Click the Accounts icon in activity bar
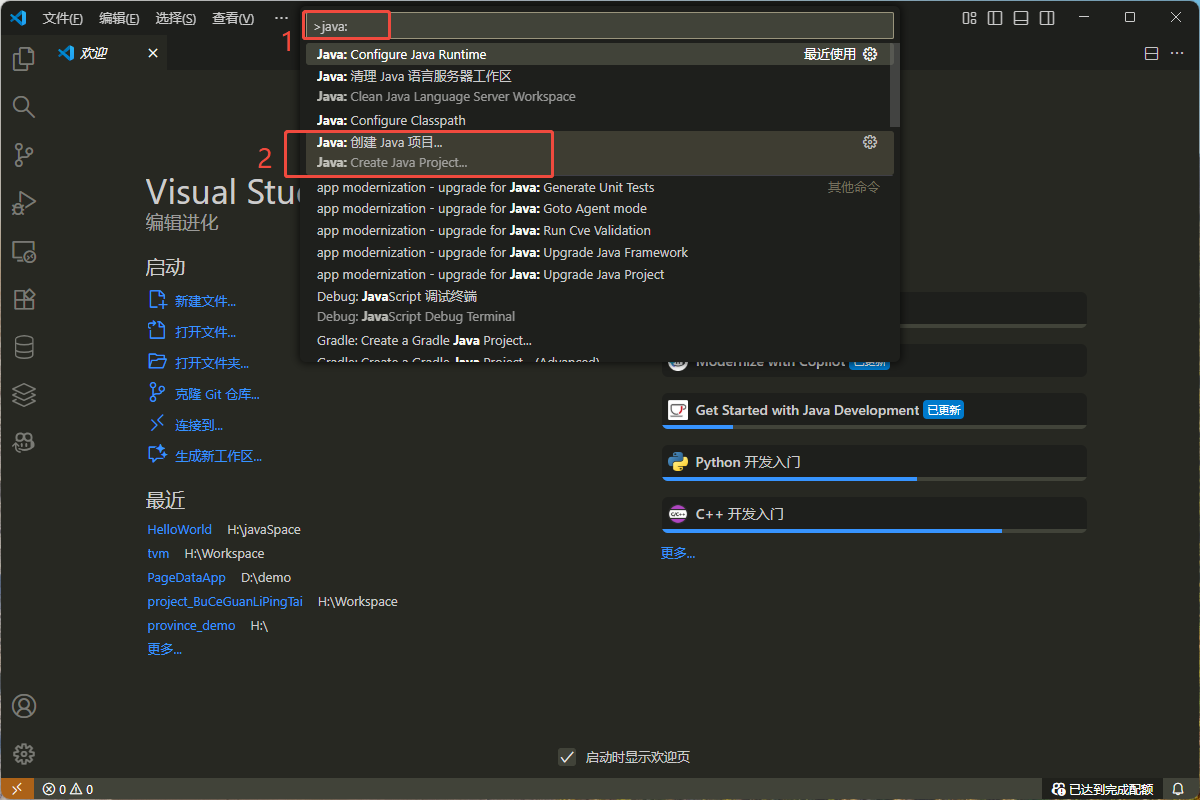1200x800 pixels. (23, 706)
